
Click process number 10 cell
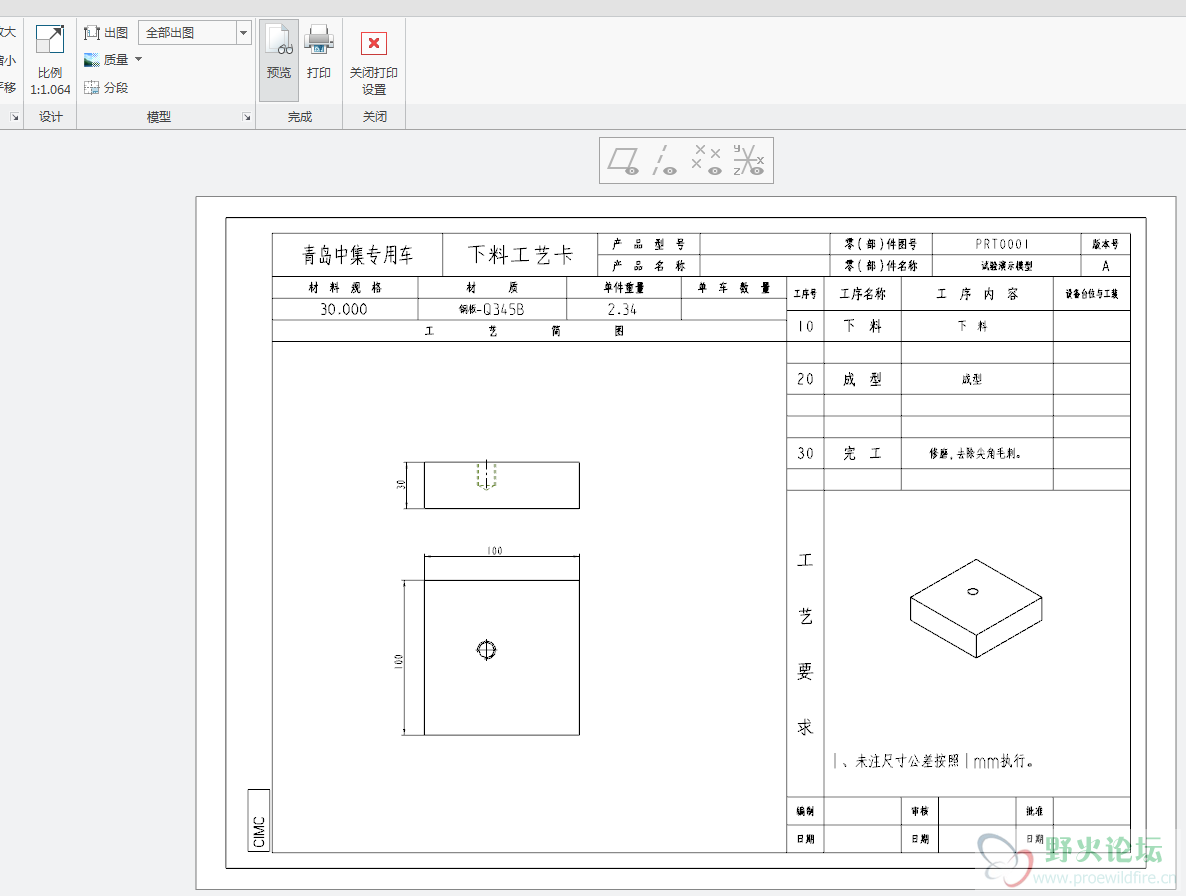coord(805,326)
